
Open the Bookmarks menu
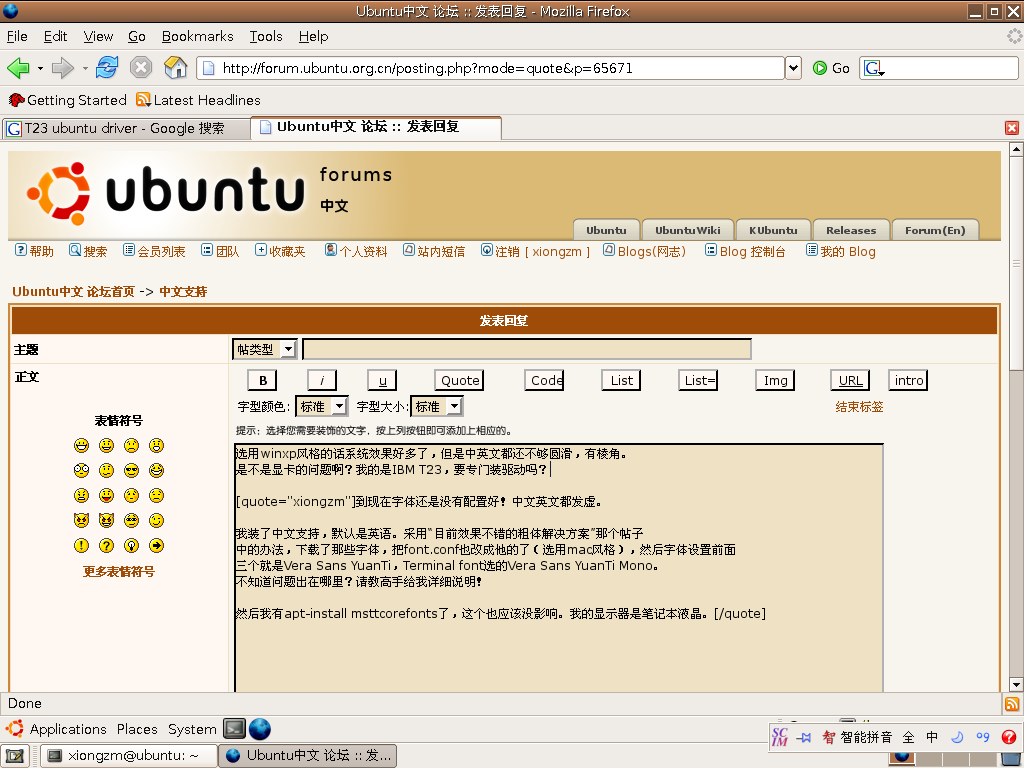(197, 37)
